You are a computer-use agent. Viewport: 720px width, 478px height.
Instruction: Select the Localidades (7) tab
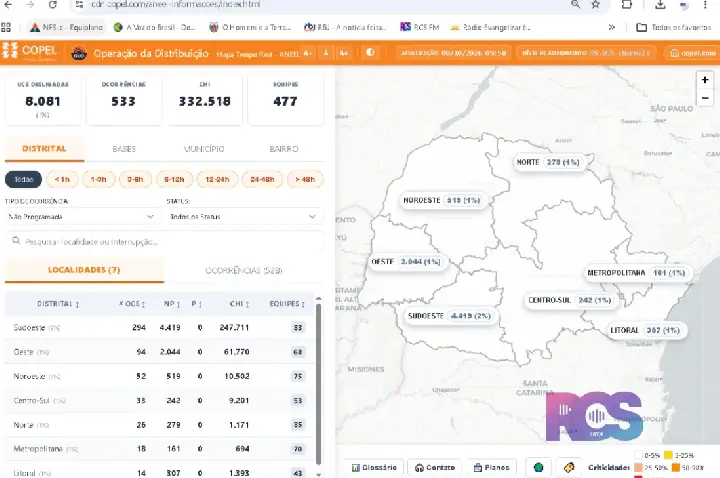[x=84, y=270]
